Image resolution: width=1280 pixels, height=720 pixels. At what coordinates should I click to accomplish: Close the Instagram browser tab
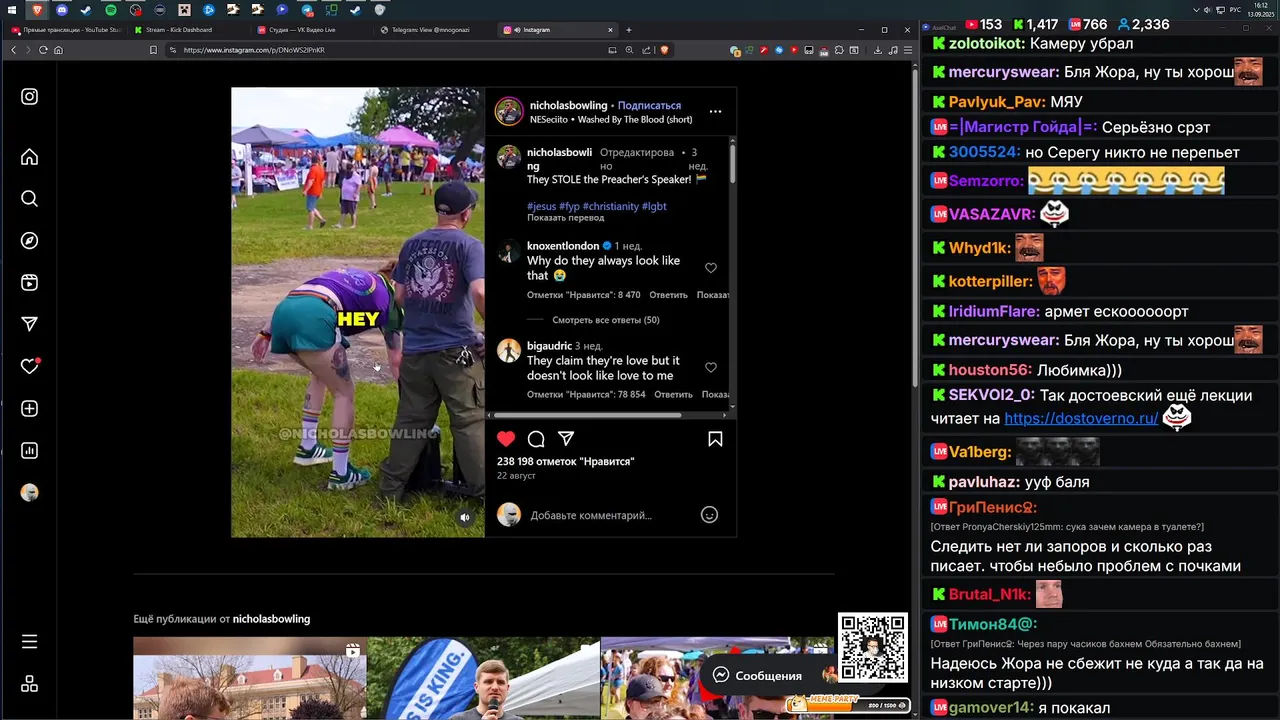point(610,30)
